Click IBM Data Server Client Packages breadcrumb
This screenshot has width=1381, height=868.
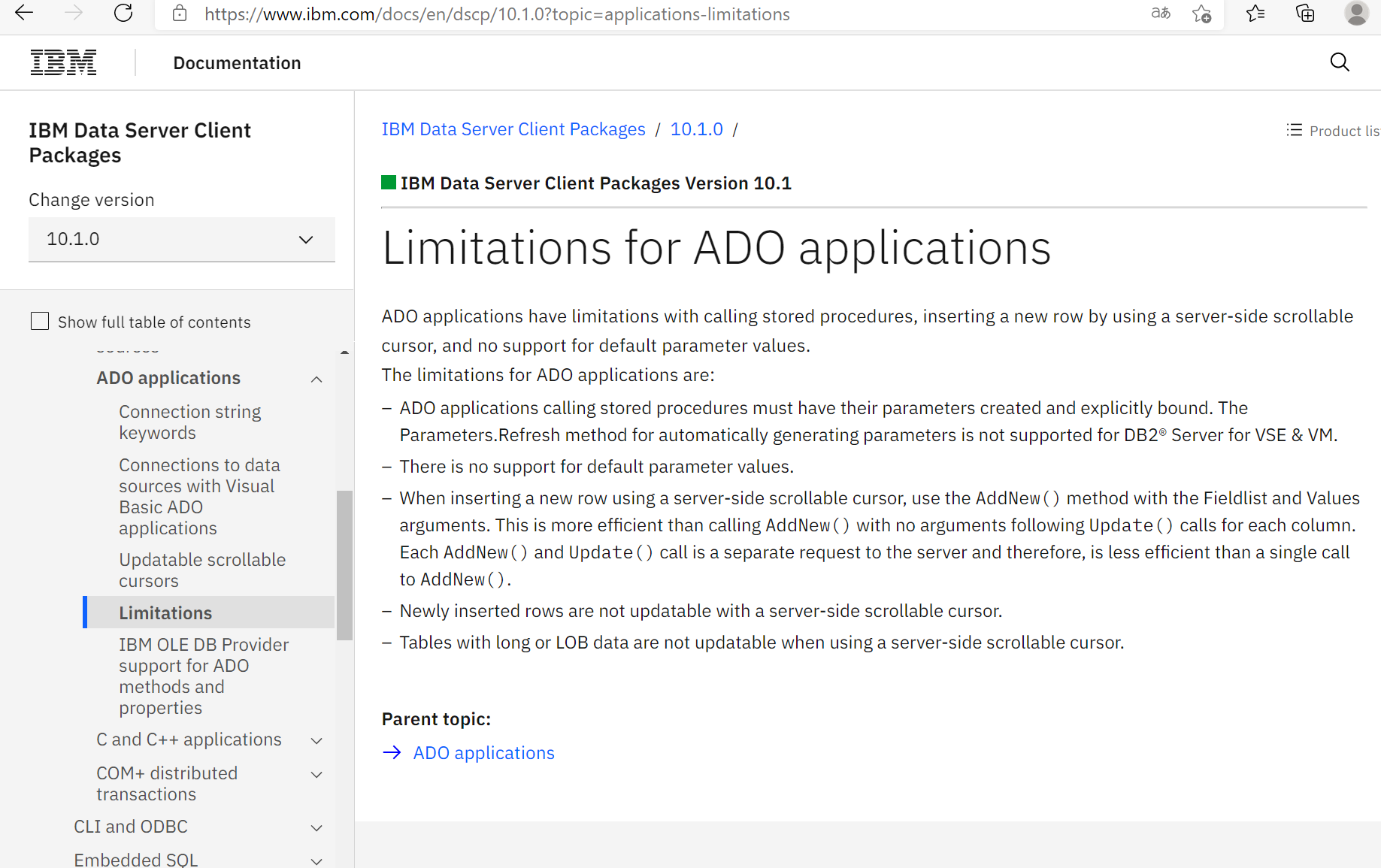tap(513, 129)
